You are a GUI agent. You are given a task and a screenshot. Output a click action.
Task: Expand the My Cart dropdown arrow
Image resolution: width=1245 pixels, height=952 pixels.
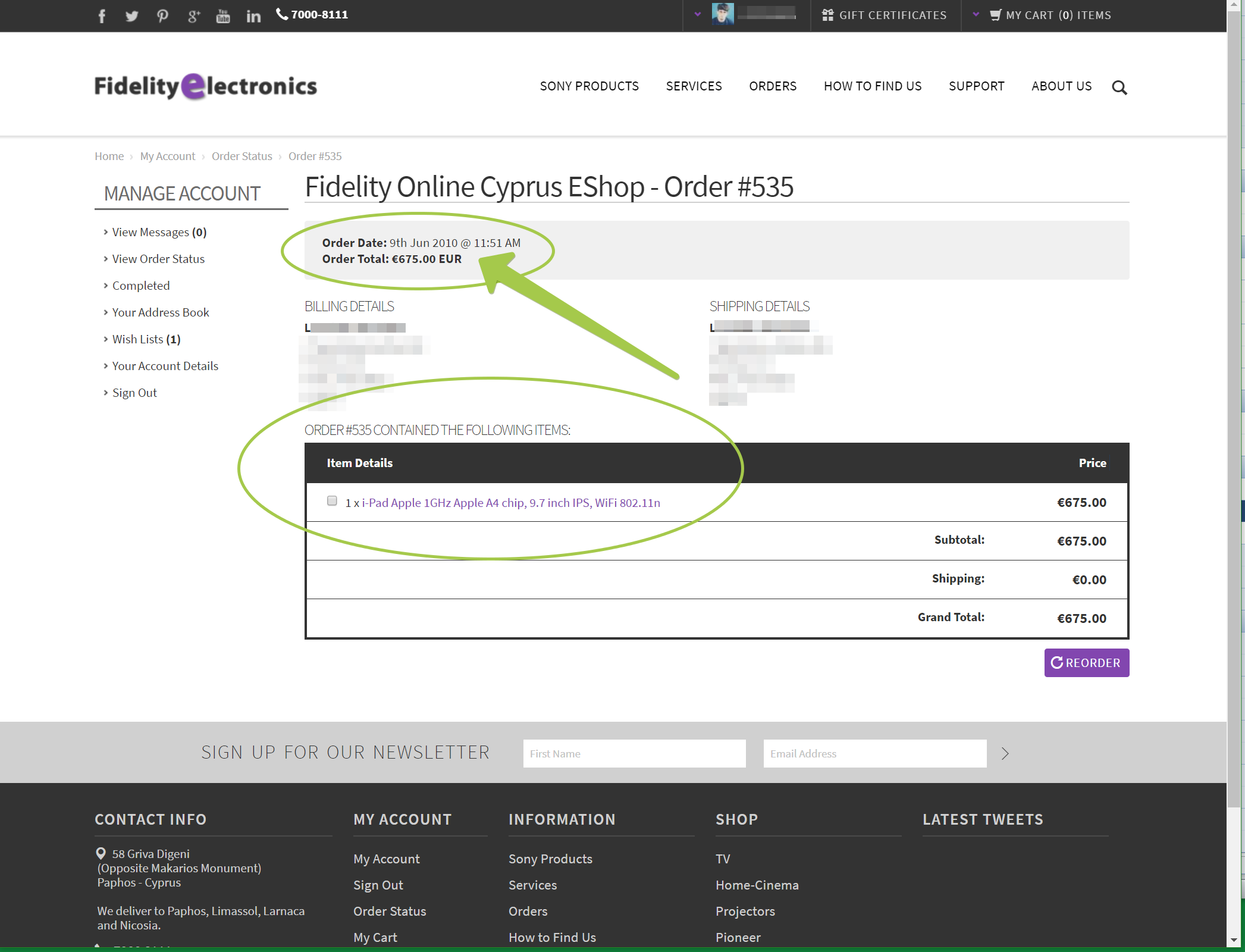[976, 14]
